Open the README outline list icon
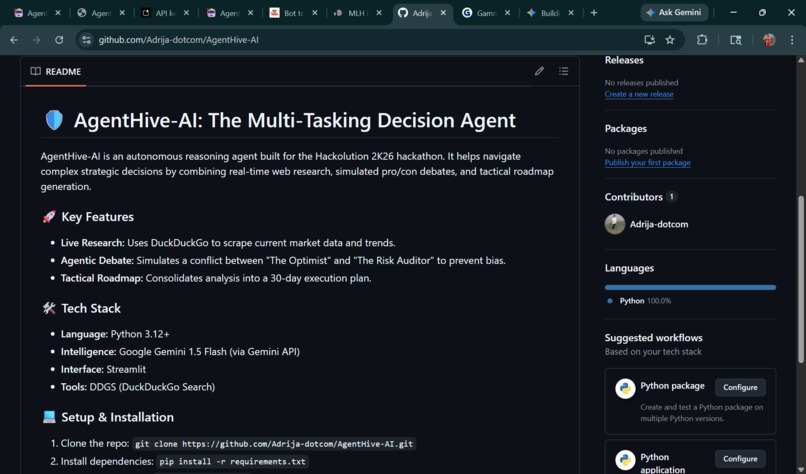The image size is (806, 474). [563, 71]
